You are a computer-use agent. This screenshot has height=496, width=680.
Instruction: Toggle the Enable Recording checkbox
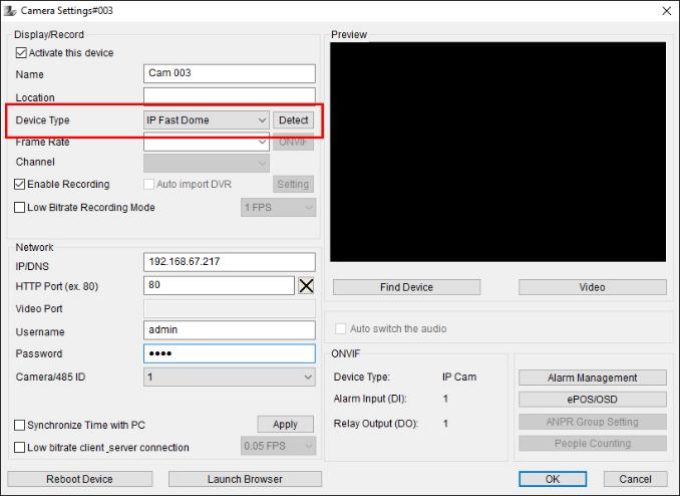pos(20,184)
